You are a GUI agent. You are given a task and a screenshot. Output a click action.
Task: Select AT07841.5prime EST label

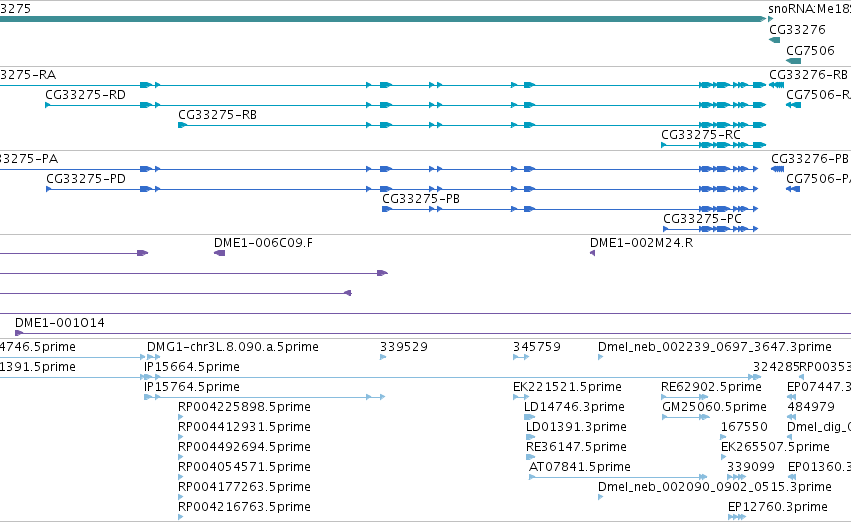(580, 468)
